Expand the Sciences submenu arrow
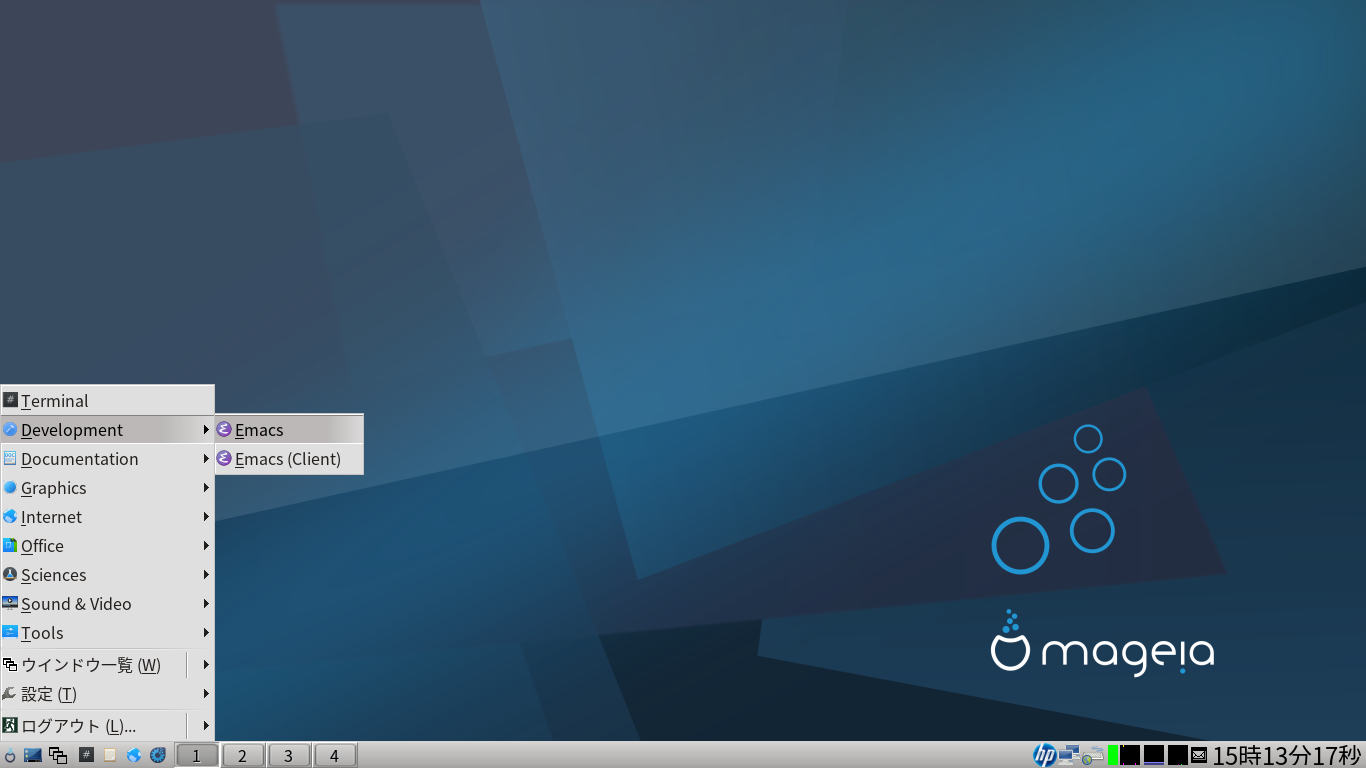This screenshot has height=768, width=1366. click(x=206, y=574)
